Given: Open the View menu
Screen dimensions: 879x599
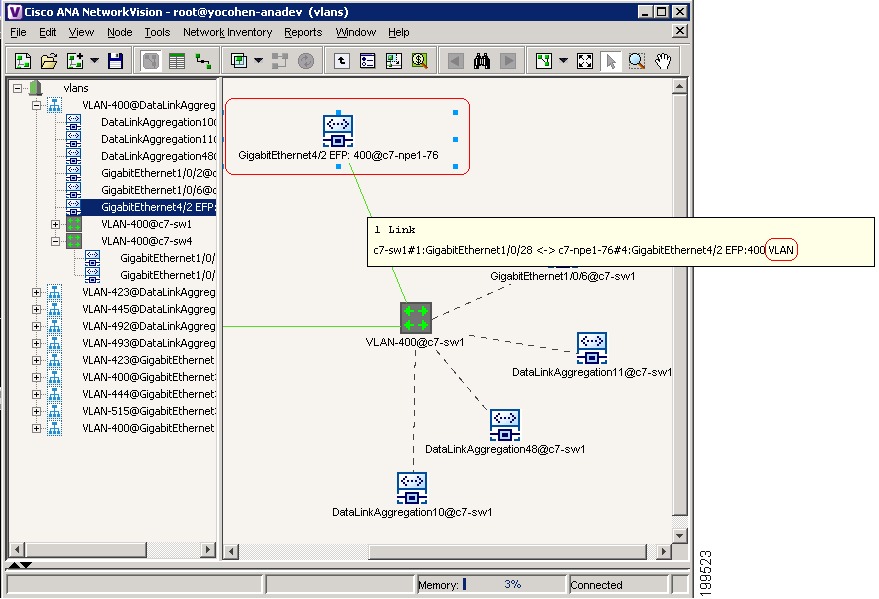Looking at the screenshot, I should click(x=81, y=32).
